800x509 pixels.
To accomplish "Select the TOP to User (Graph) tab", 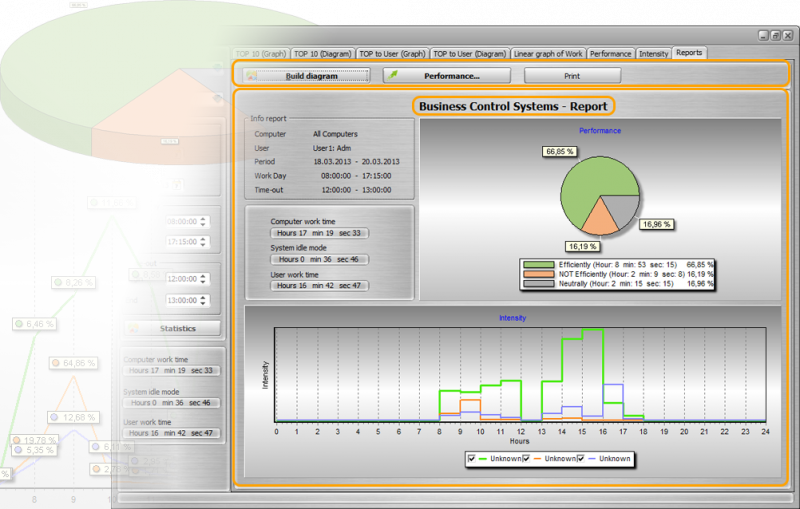I will coord(392,54).
